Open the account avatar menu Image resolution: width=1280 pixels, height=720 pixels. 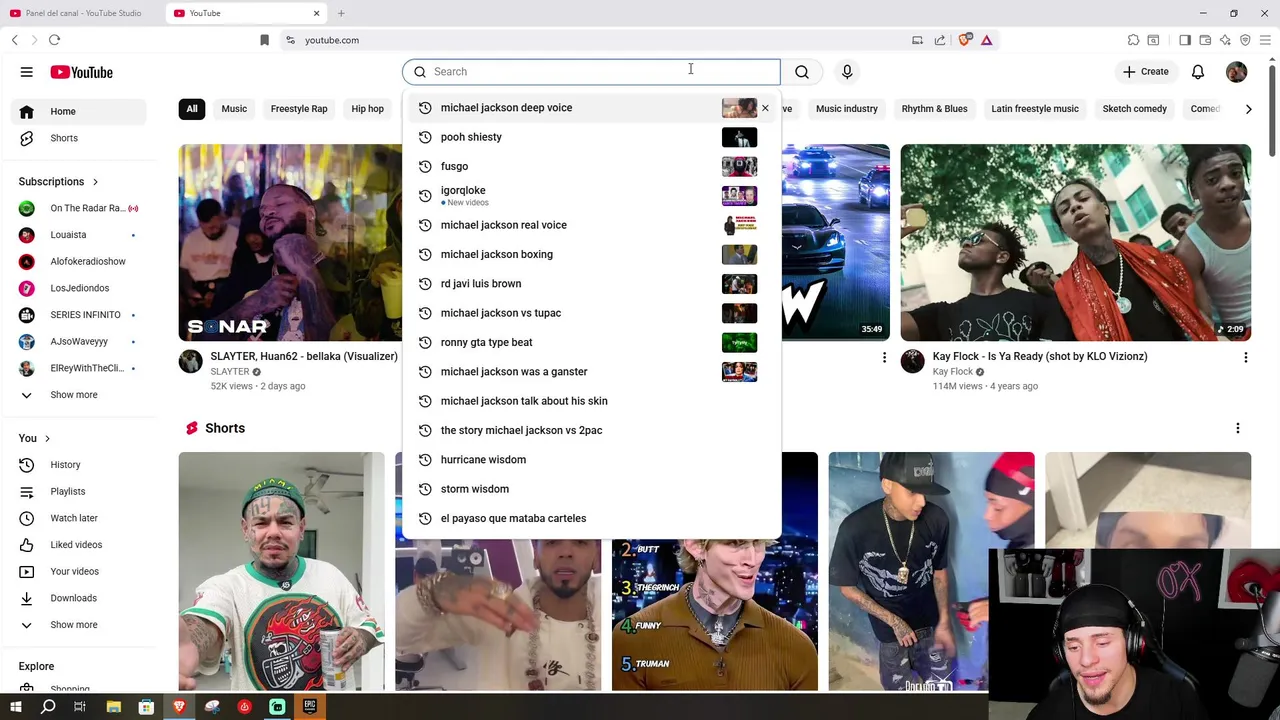[x=1237, y=72]
